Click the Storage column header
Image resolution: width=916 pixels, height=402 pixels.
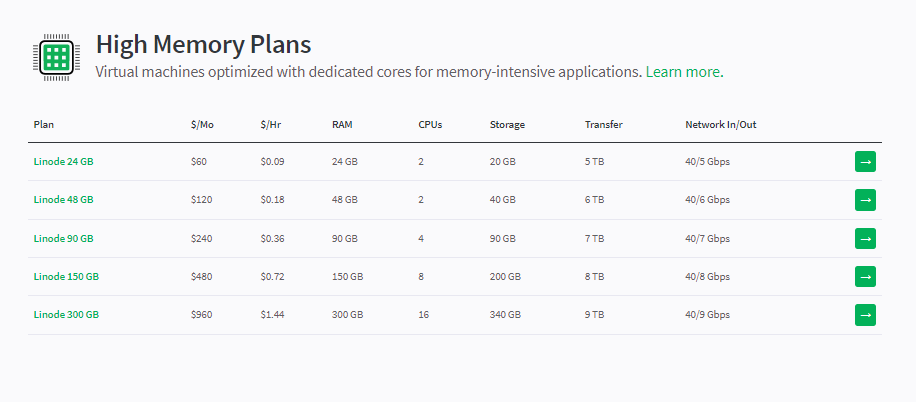point(507,124)
